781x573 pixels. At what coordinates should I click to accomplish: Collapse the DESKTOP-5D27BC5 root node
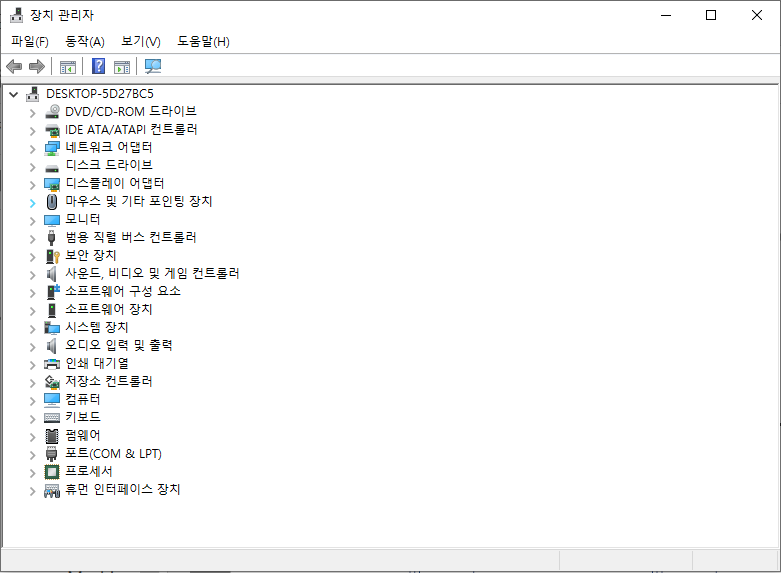pos(13,94)
